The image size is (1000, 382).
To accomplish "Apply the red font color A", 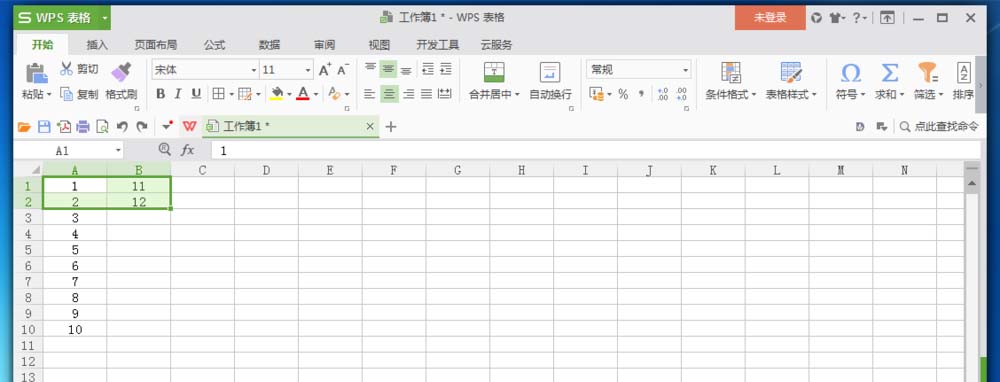I will coord(303,94).
